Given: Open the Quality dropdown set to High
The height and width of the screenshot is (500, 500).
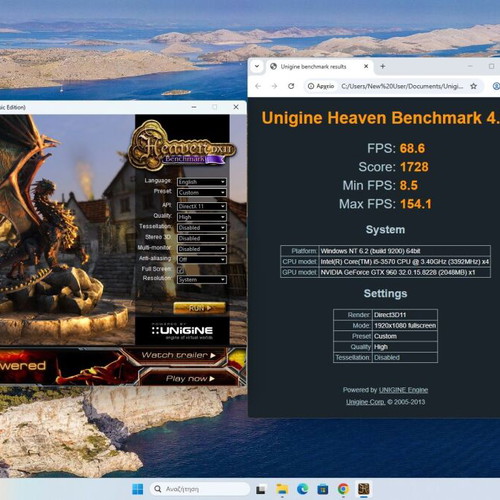Looking at the screenshot, I should [x=202, y=217].
